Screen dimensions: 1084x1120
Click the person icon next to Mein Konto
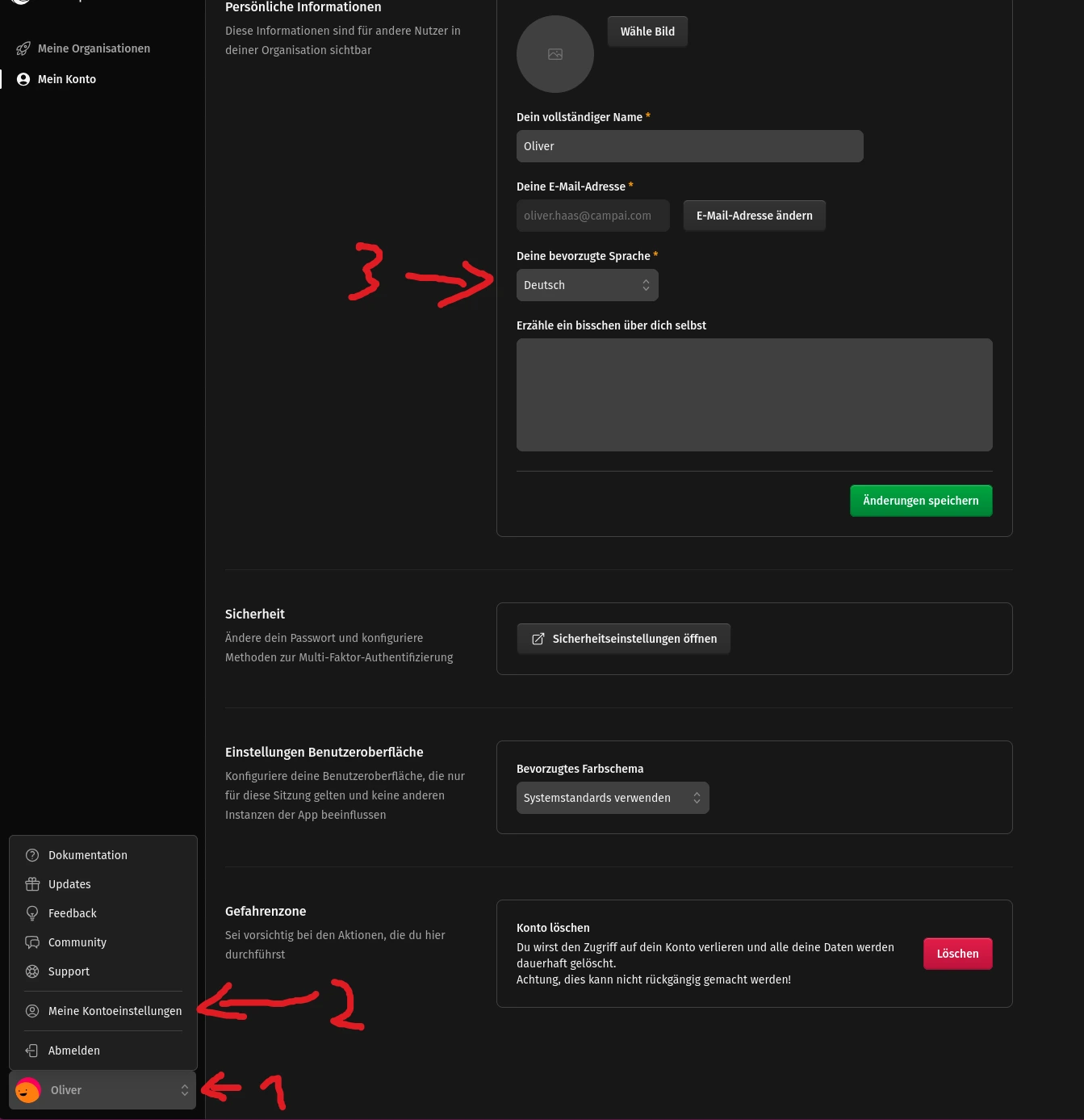(x=23, y=79)
